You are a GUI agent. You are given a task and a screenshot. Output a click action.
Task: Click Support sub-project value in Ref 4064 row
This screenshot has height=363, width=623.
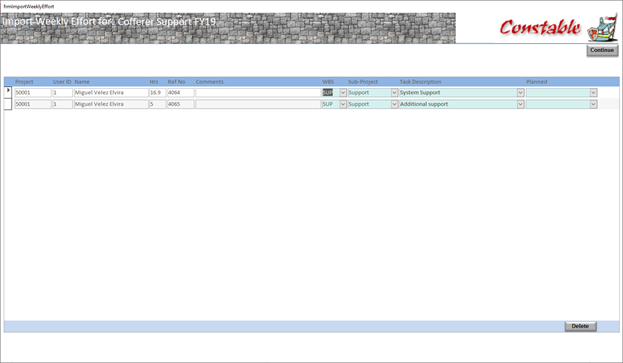click(x=358, y=93)
